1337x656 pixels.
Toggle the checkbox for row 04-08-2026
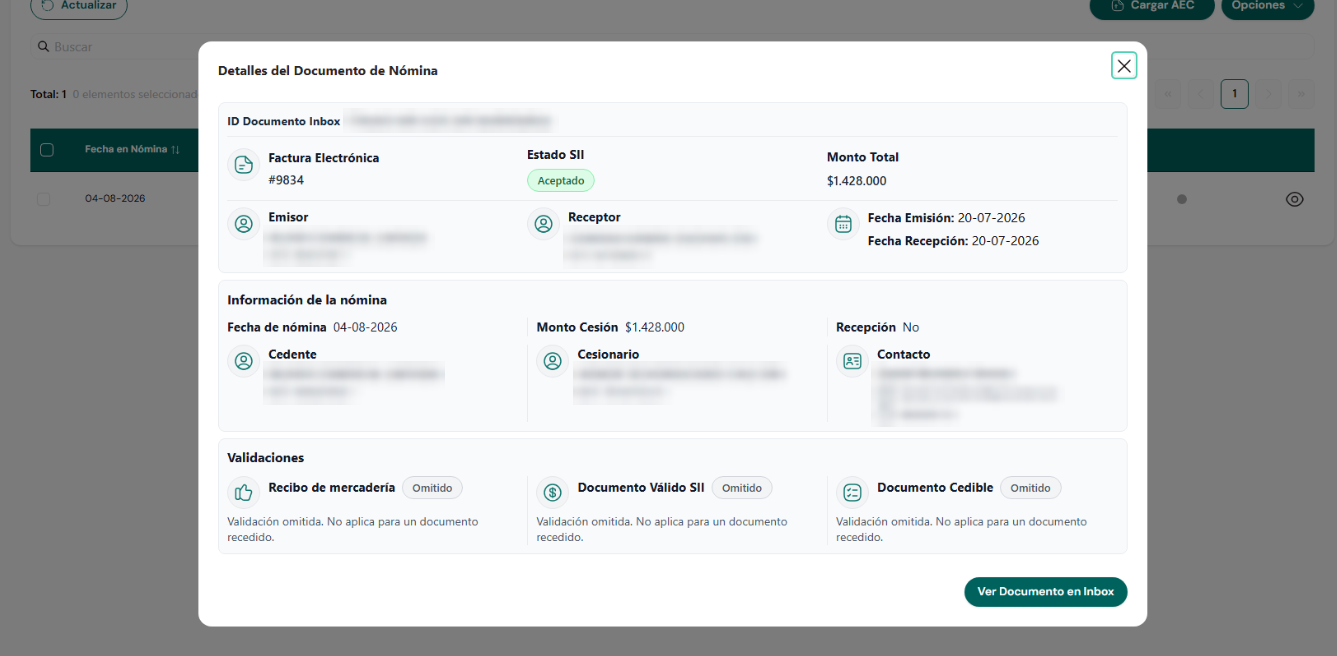(x=43, y=199)
